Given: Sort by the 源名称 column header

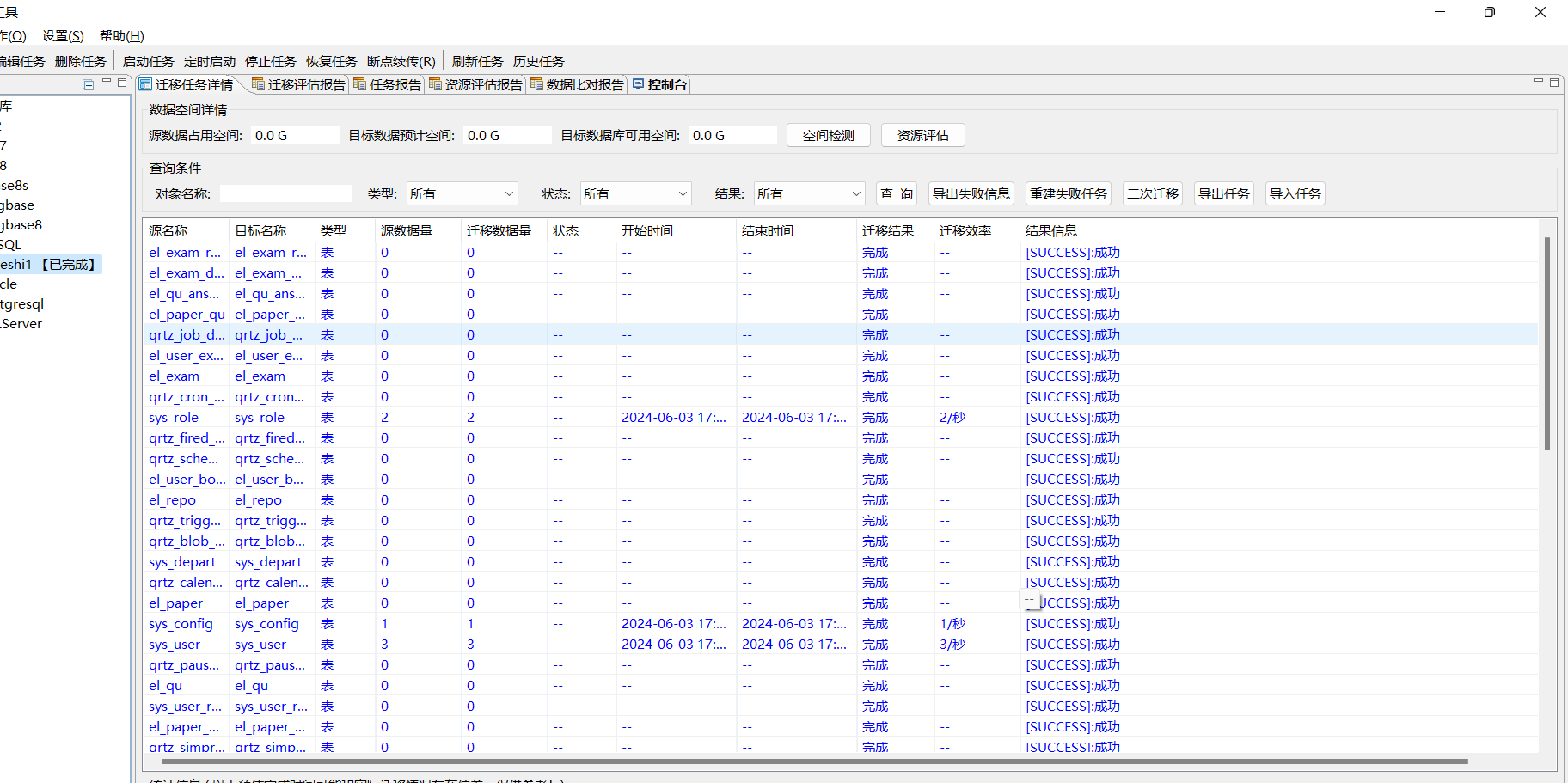Looking at the screenshot, I should click(x=186, y=231).
